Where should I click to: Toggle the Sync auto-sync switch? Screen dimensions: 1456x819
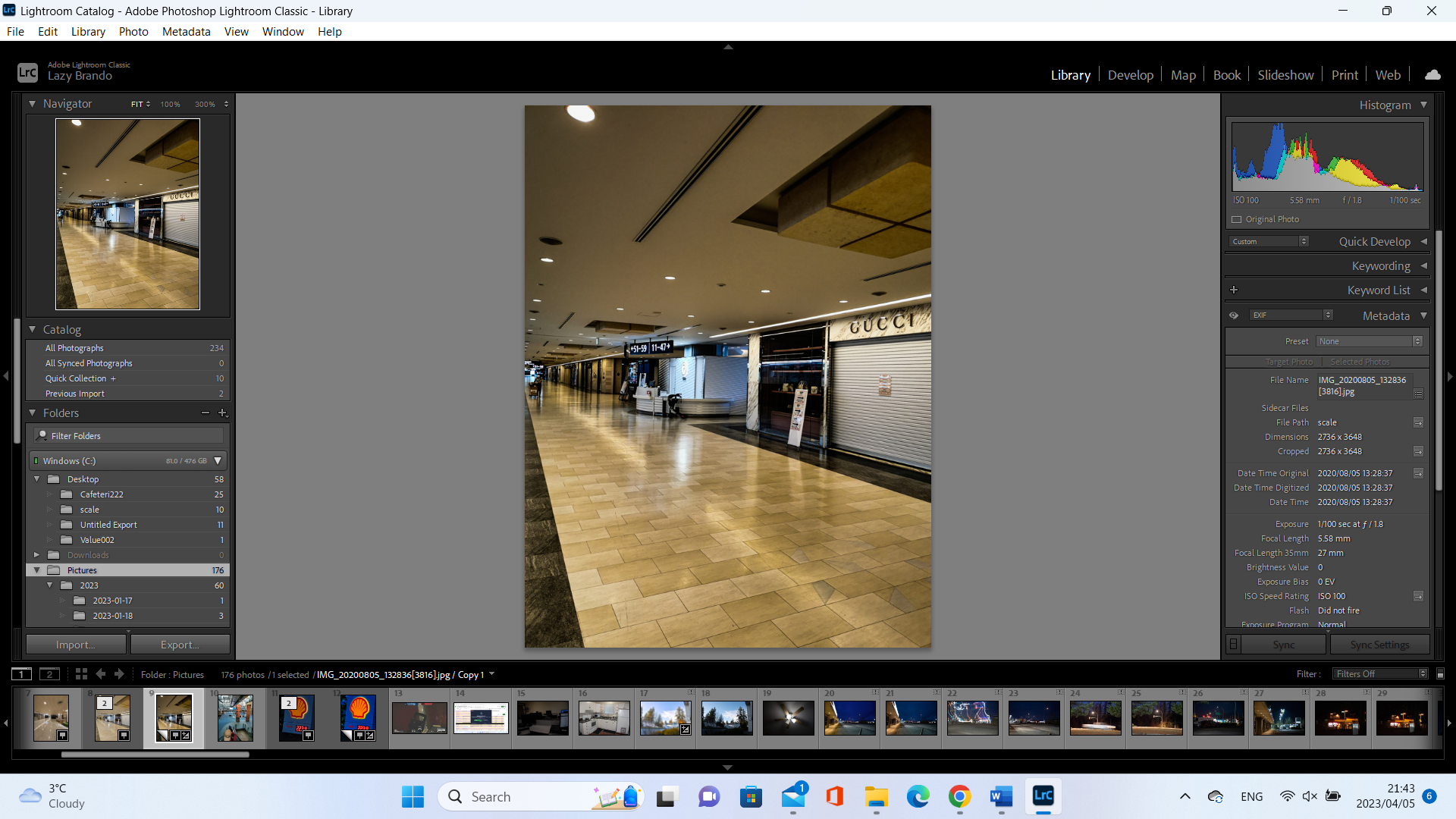click(1234, 645)
